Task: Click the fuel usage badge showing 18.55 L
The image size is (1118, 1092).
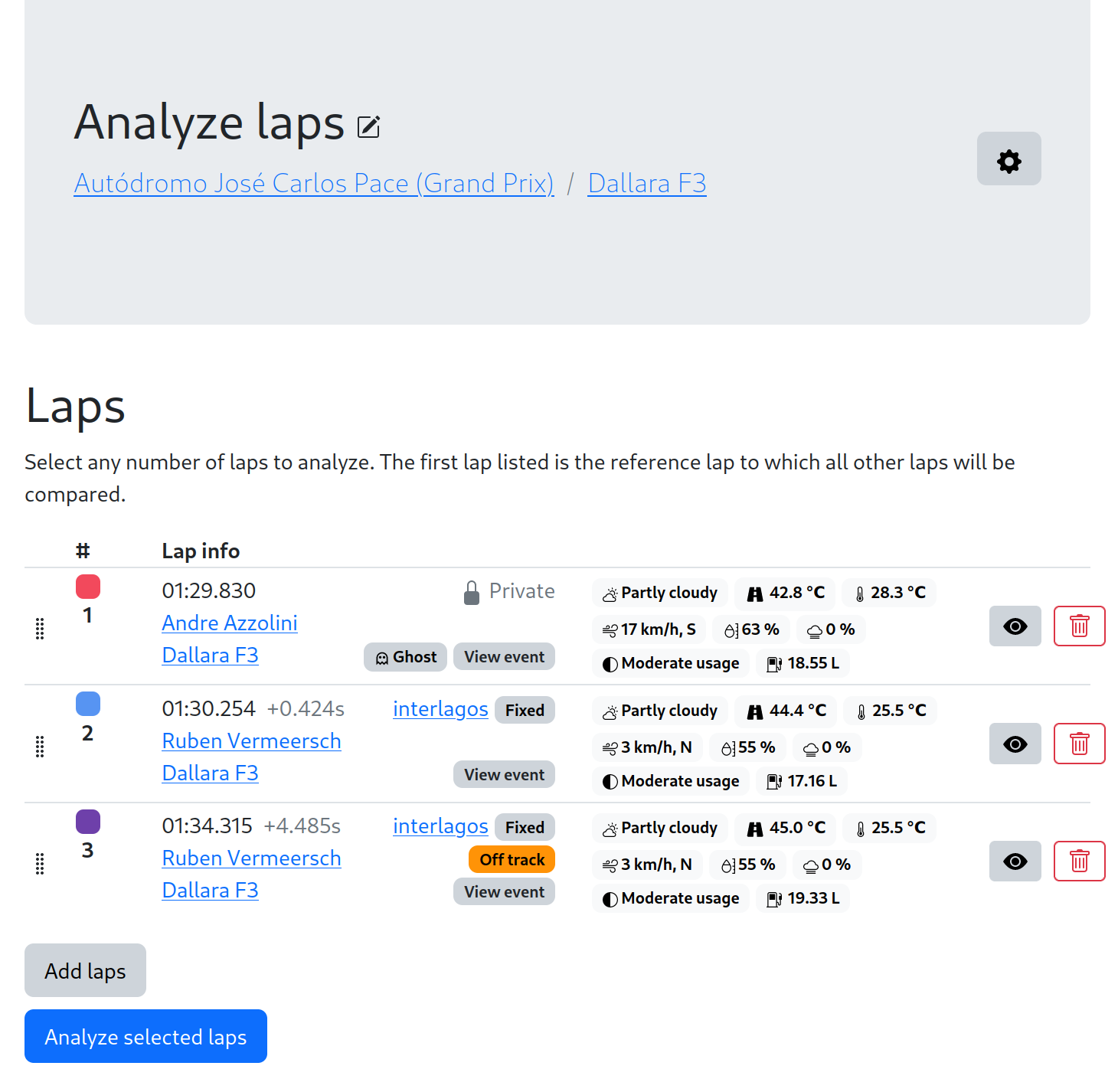Action: pos(802,663)
